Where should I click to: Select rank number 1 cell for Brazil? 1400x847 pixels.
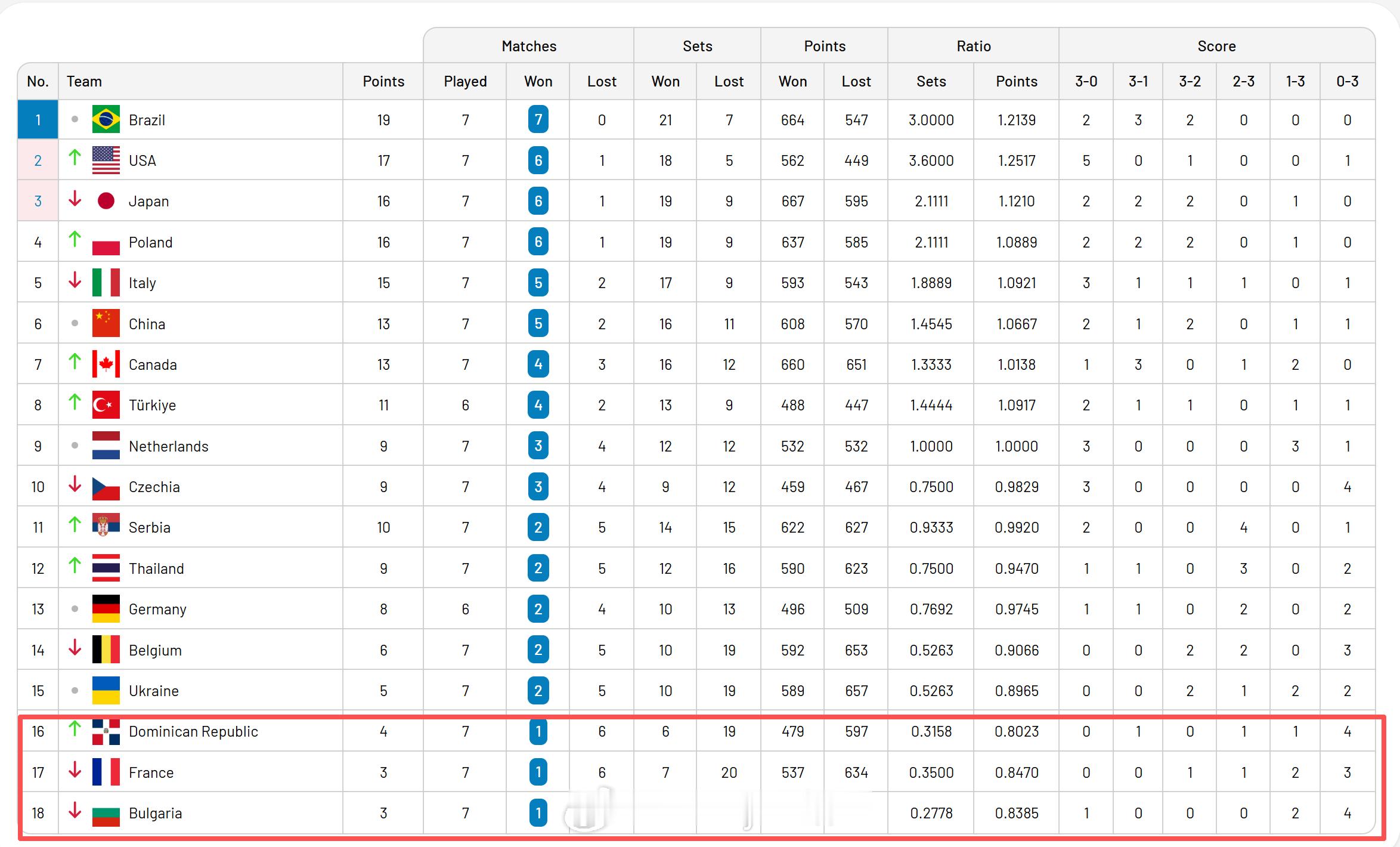tap(38, 119)
